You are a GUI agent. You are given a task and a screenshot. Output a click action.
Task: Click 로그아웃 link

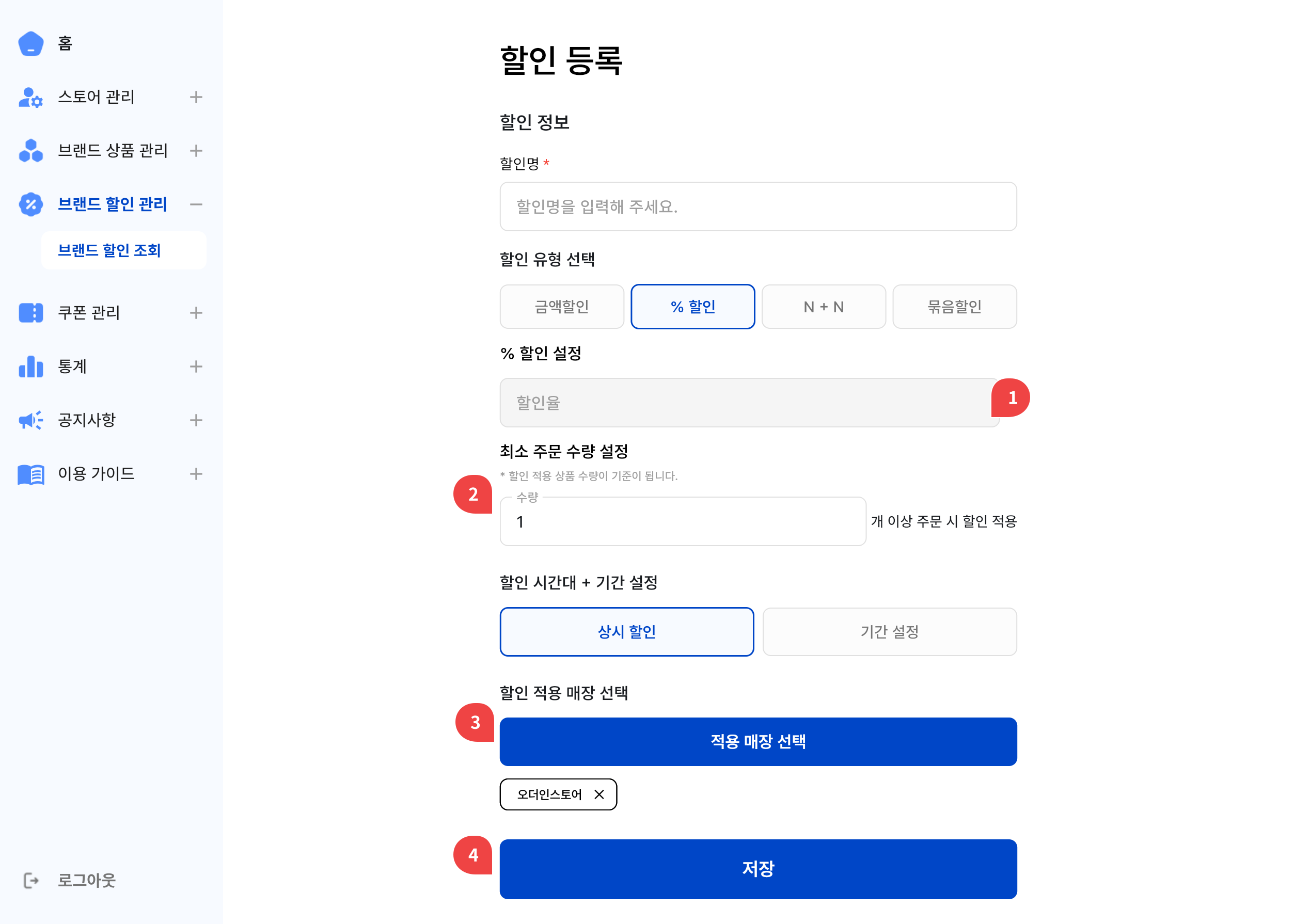87,880
